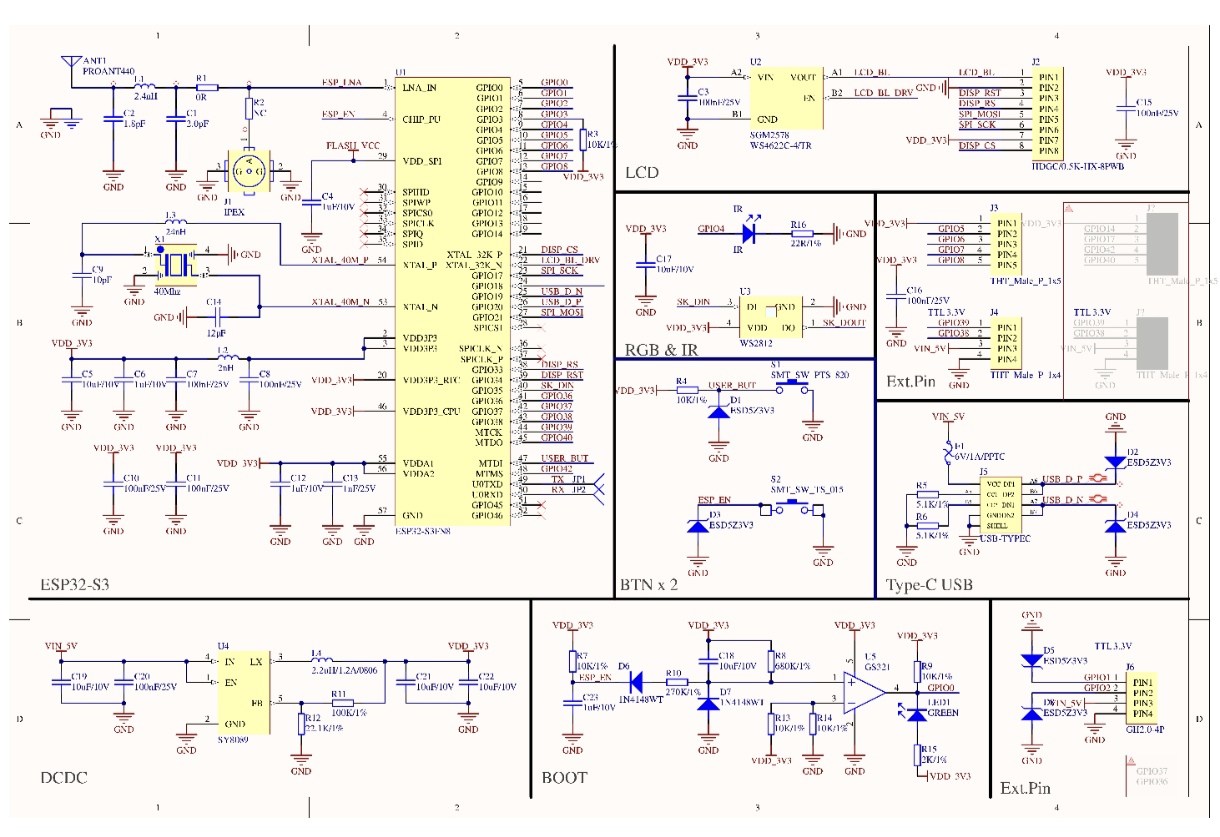
Task: Click the LNA_IN pin name on U1
Action: click(x=418, y=88)
